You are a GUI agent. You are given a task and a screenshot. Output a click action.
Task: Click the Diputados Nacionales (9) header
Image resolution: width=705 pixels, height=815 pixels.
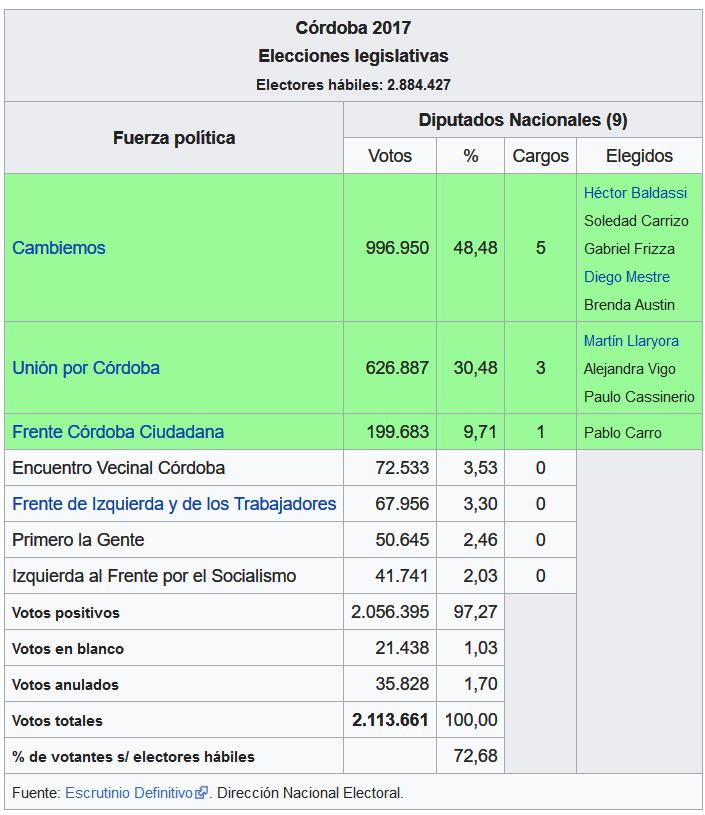point(523,120)
